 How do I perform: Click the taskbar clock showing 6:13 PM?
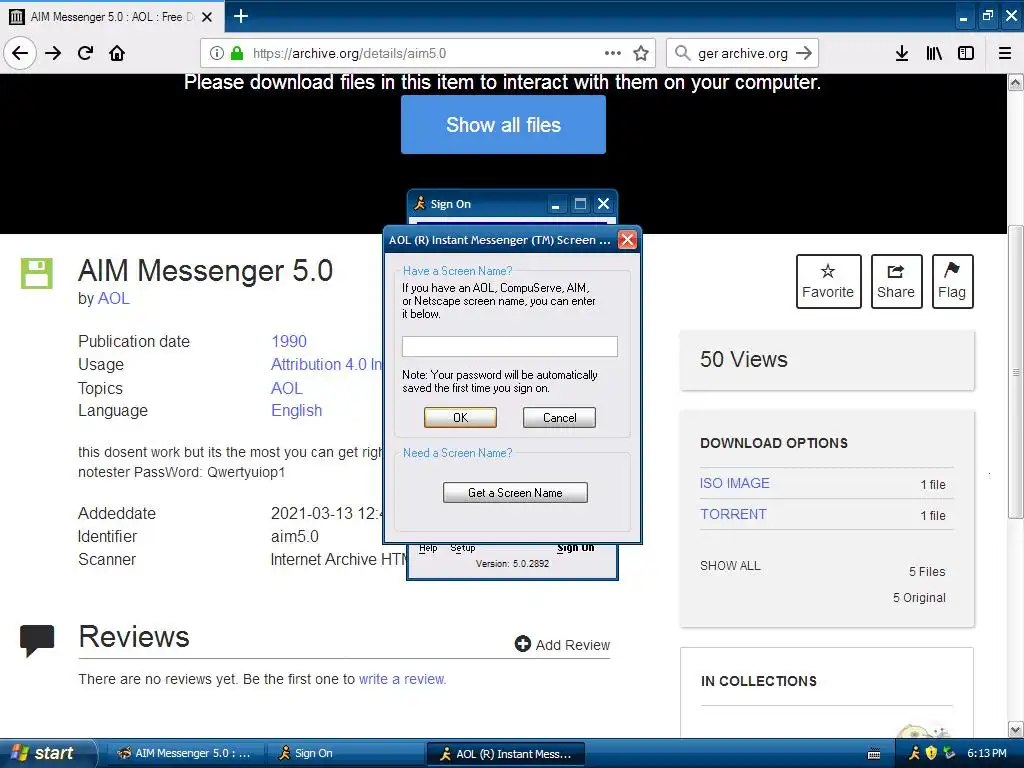click(x=986, y=753)
